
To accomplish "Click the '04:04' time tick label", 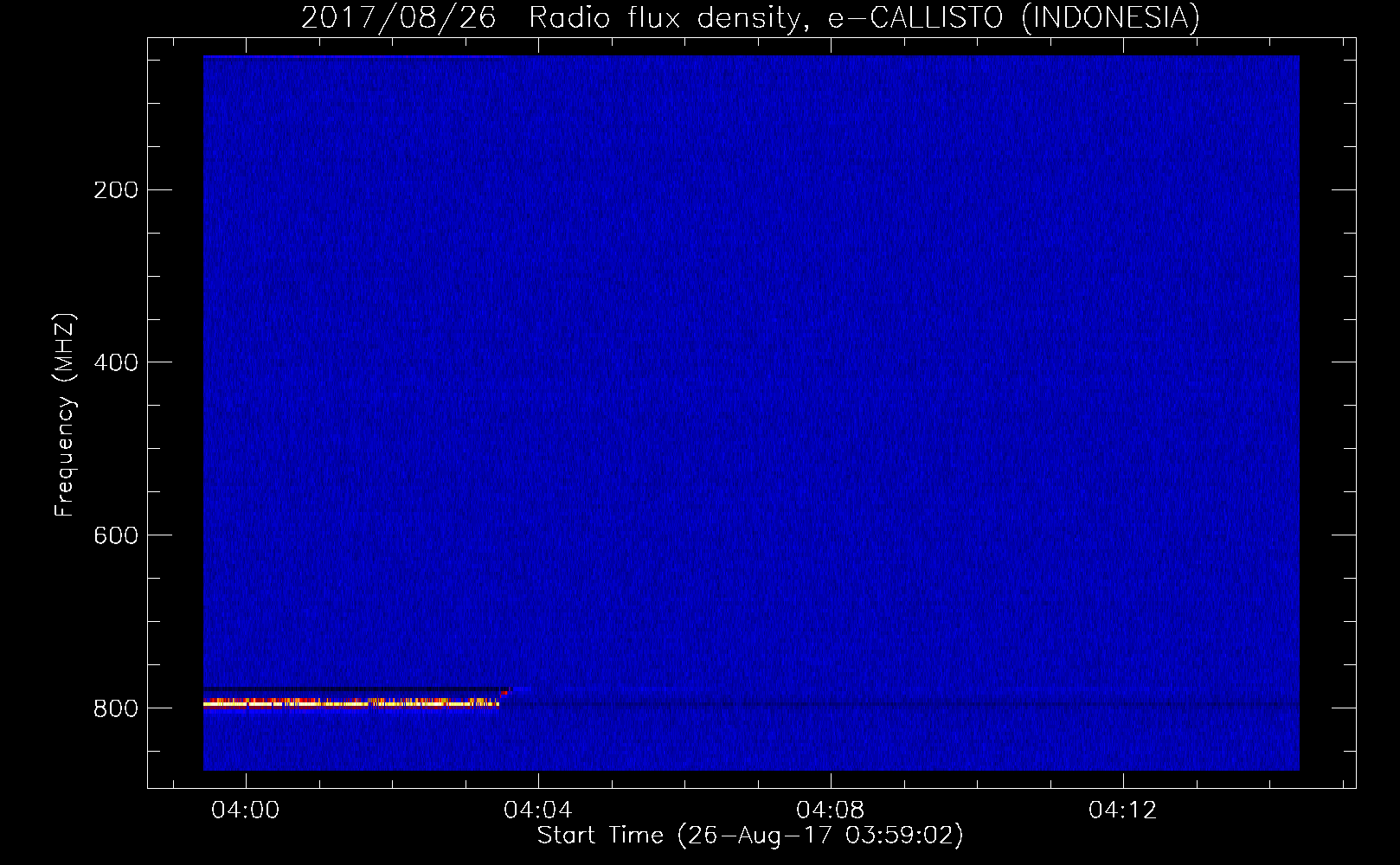I will point(538,811).
